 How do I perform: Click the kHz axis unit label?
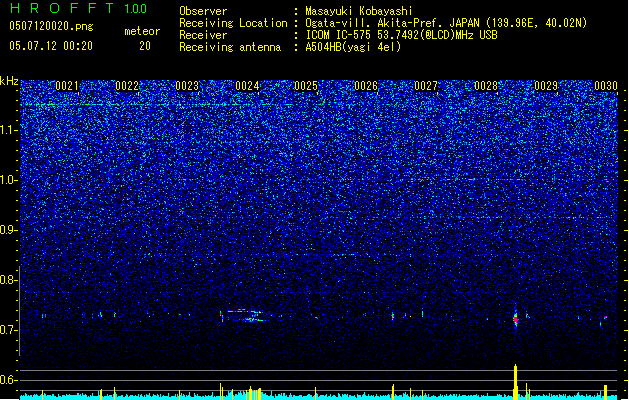(x=9, y=81)
